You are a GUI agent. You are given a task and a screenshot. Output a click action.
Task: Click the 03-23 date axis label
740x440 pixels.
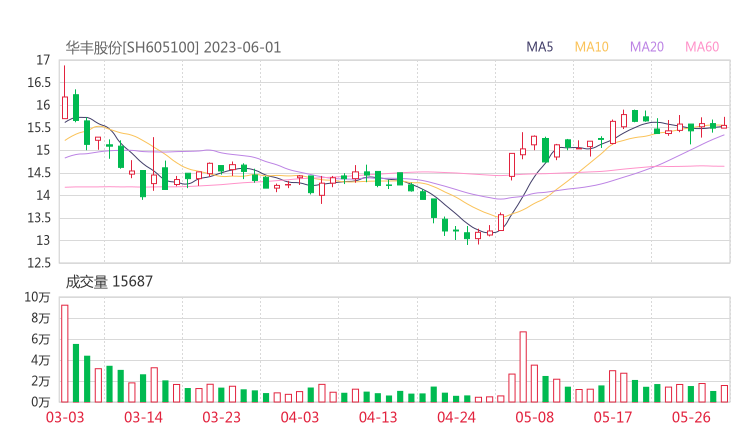pyautogui.click(x=221, y=417)
